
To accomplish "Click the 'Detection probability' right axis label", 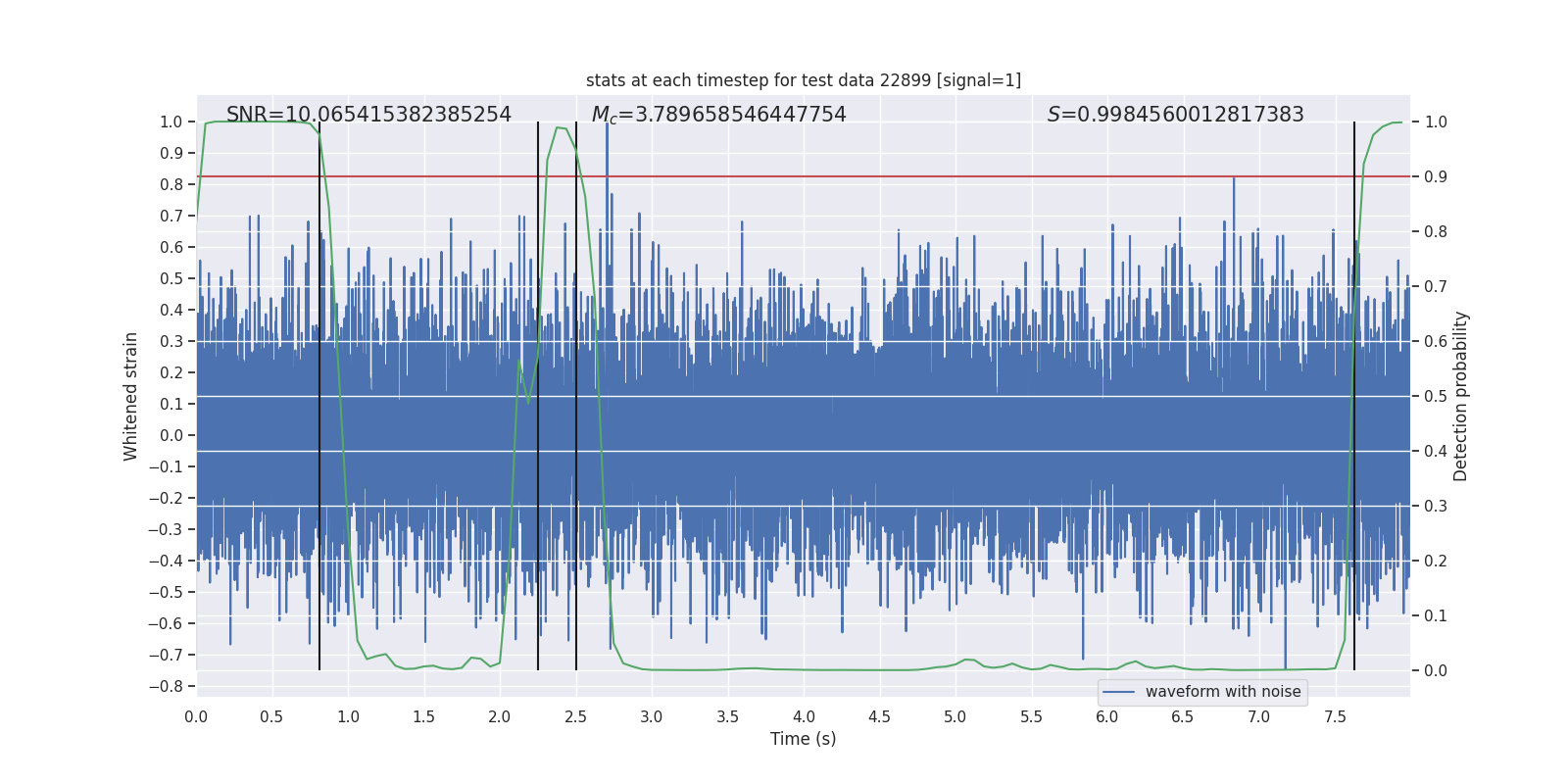I will 1461,396.
